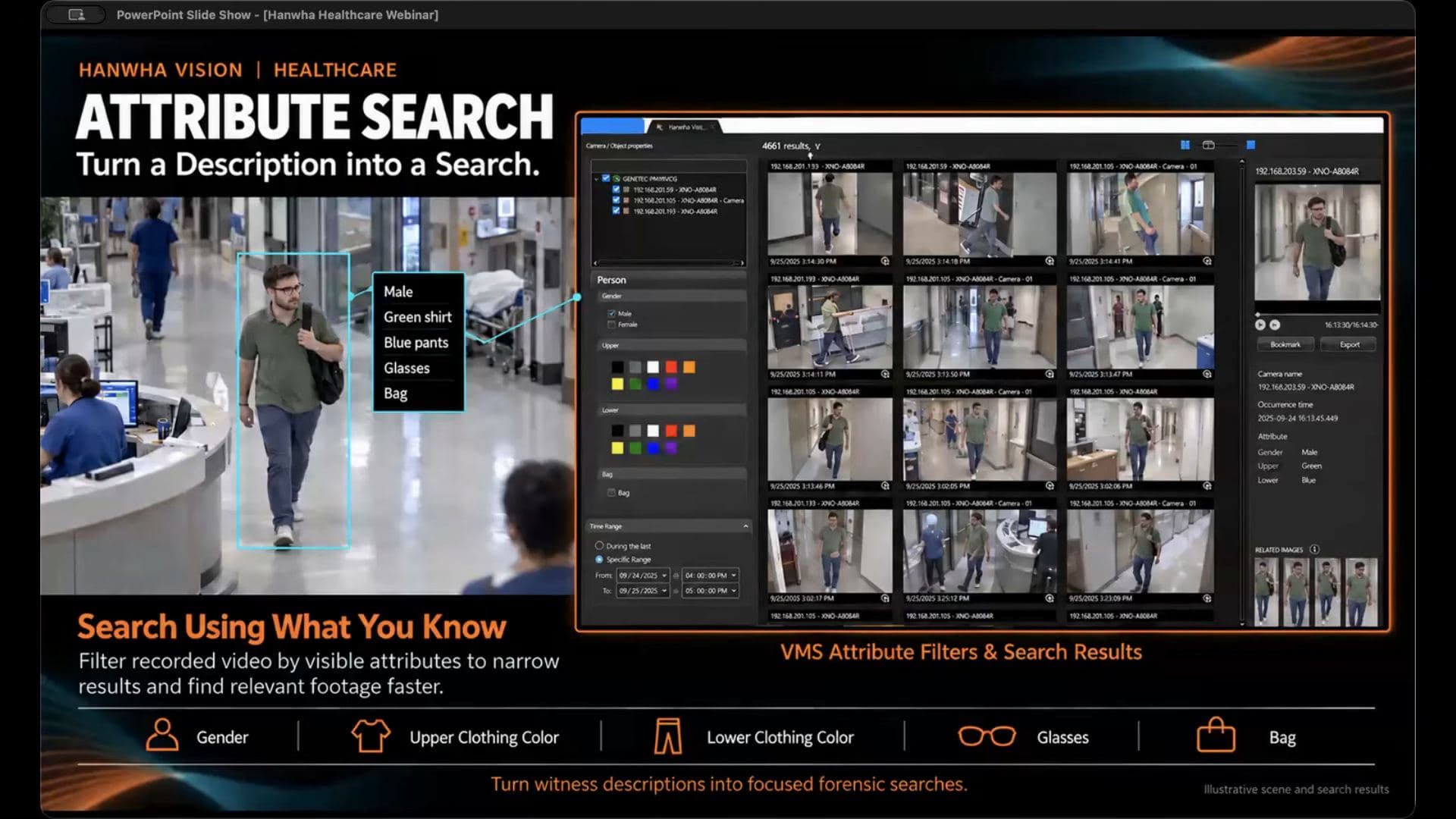1456x819 pixels.
Task: Pick the green Upper clothing color swatch
Action: click(635, 384)
